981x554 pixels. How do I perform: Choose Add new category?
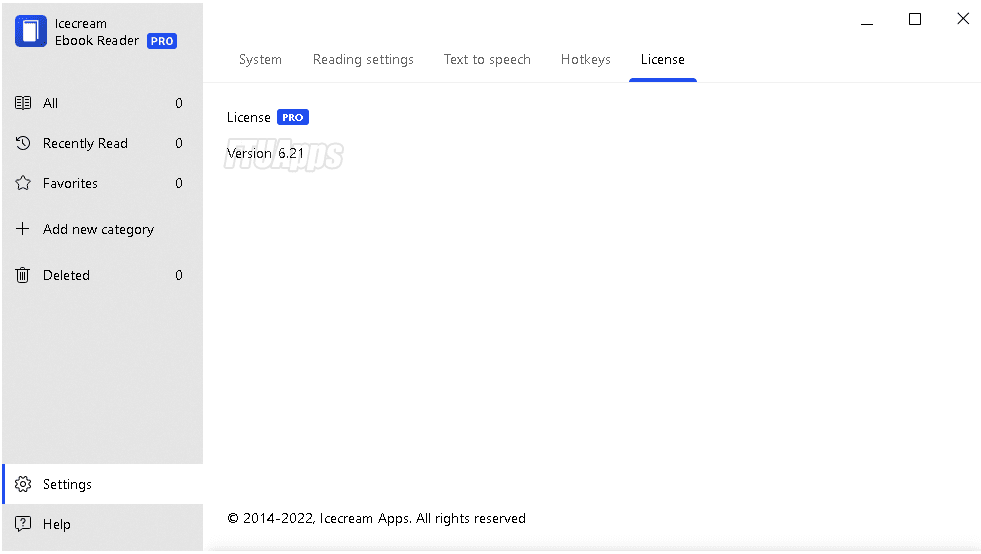pos(102,229)
